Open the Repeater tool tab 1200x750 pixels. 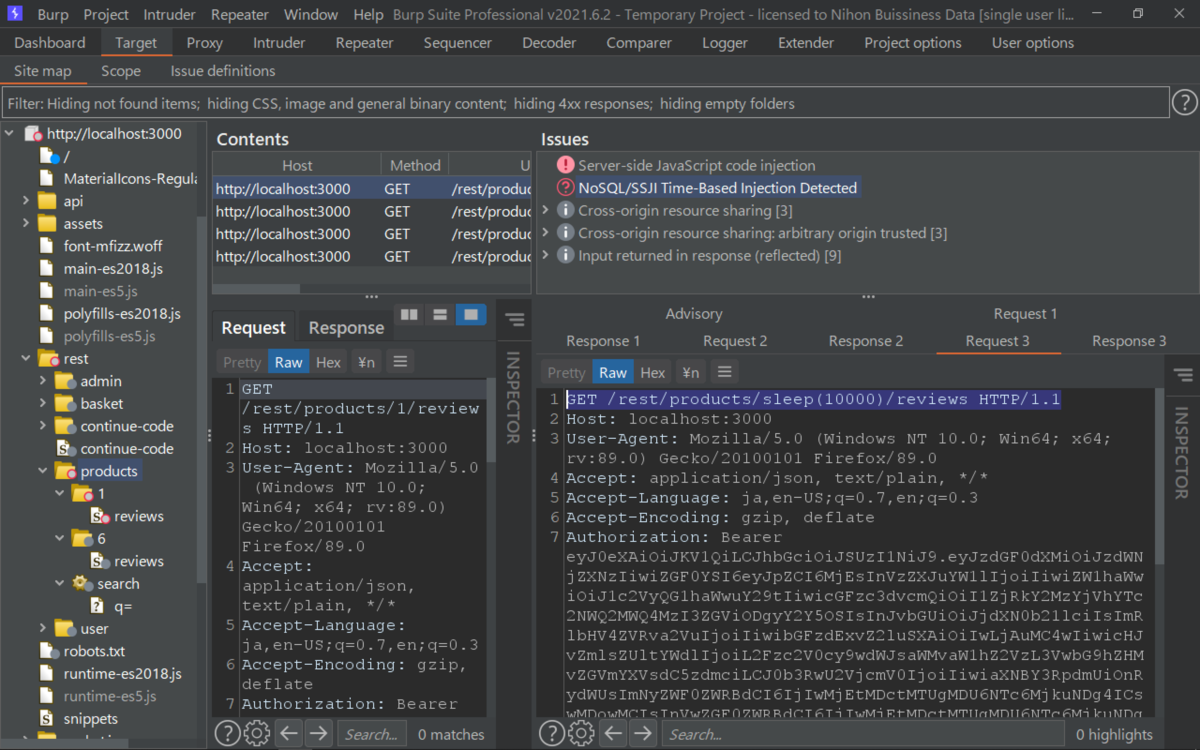(364, 43)
